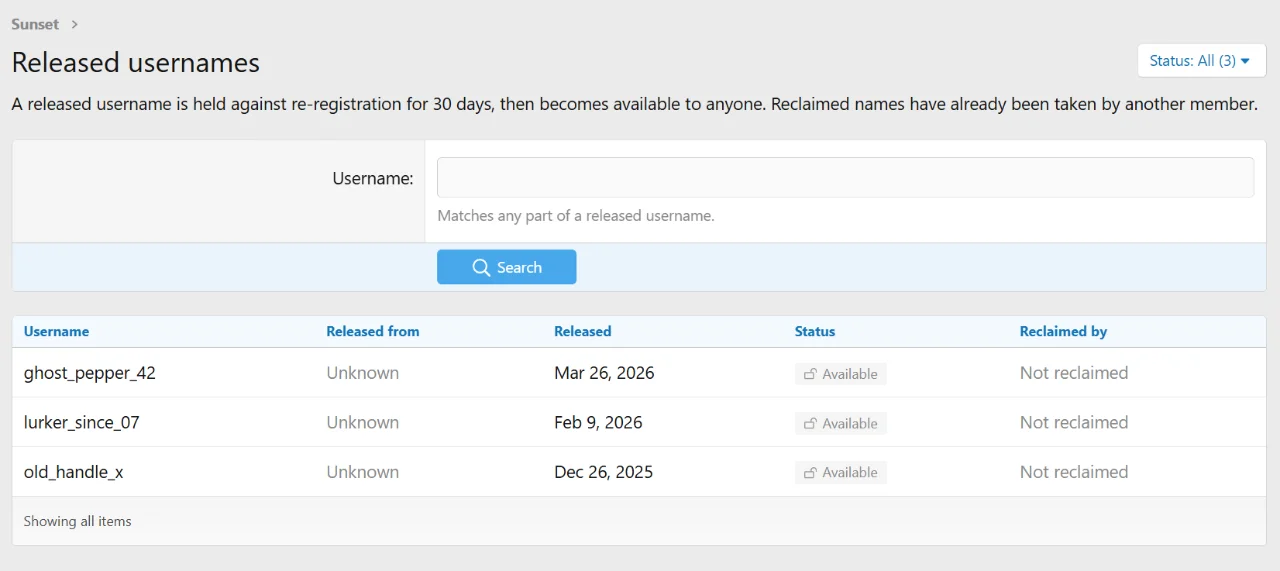The image size is (1280, 571).
Task: Click the Feb 9, 2026 release date
Action: tap(598, 422)
